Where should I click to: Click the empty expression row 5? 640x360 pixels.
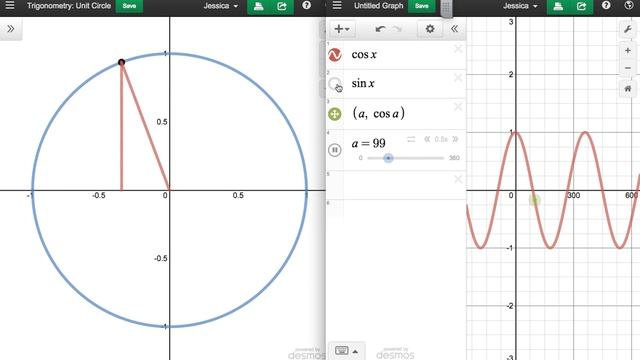click(396, 185)
